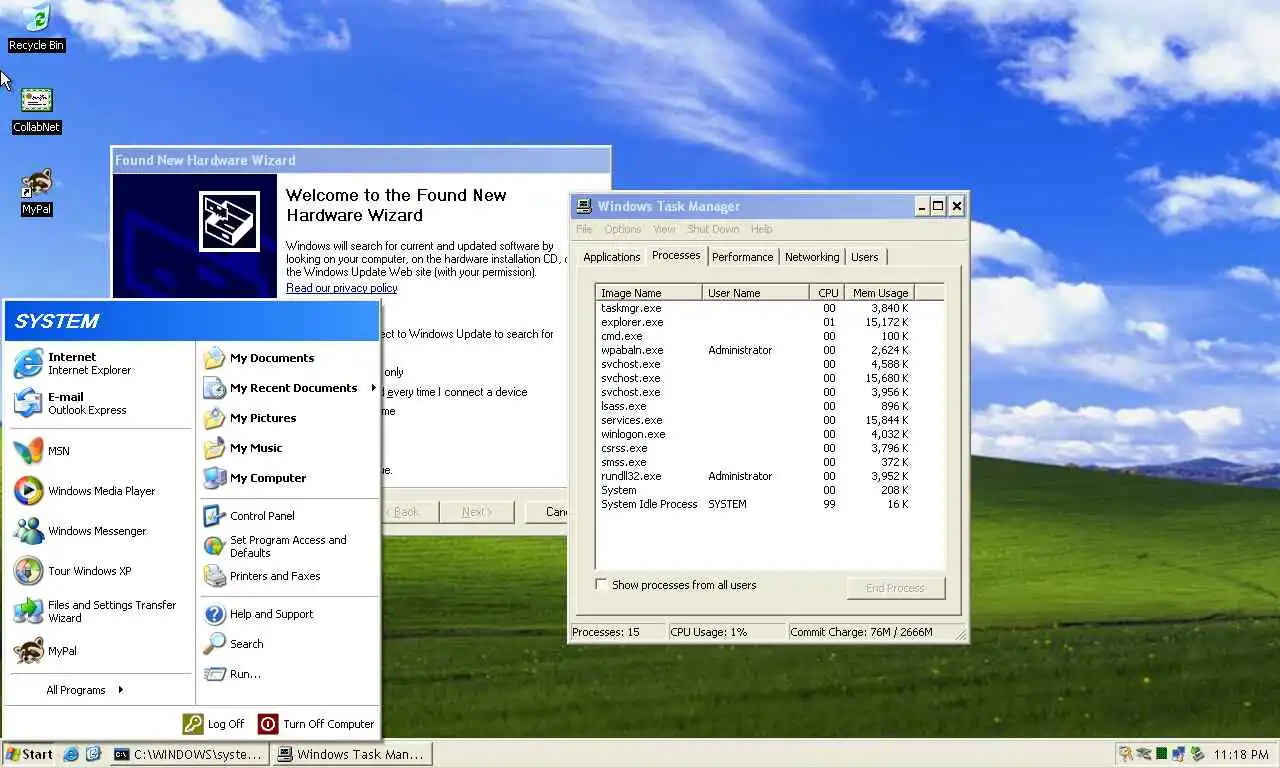Click the Search magnifier icon
The image size is (1280, 768).
pos(214,644)
